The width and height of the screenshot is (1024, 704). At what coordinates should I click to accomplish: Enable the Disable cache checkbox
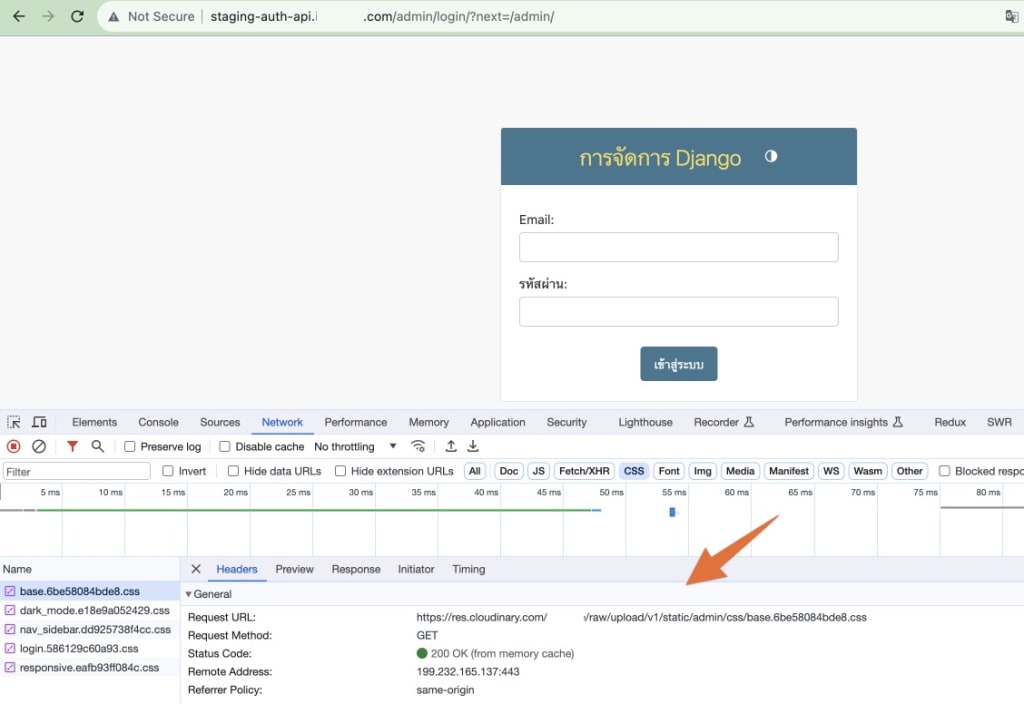point(225,447)
